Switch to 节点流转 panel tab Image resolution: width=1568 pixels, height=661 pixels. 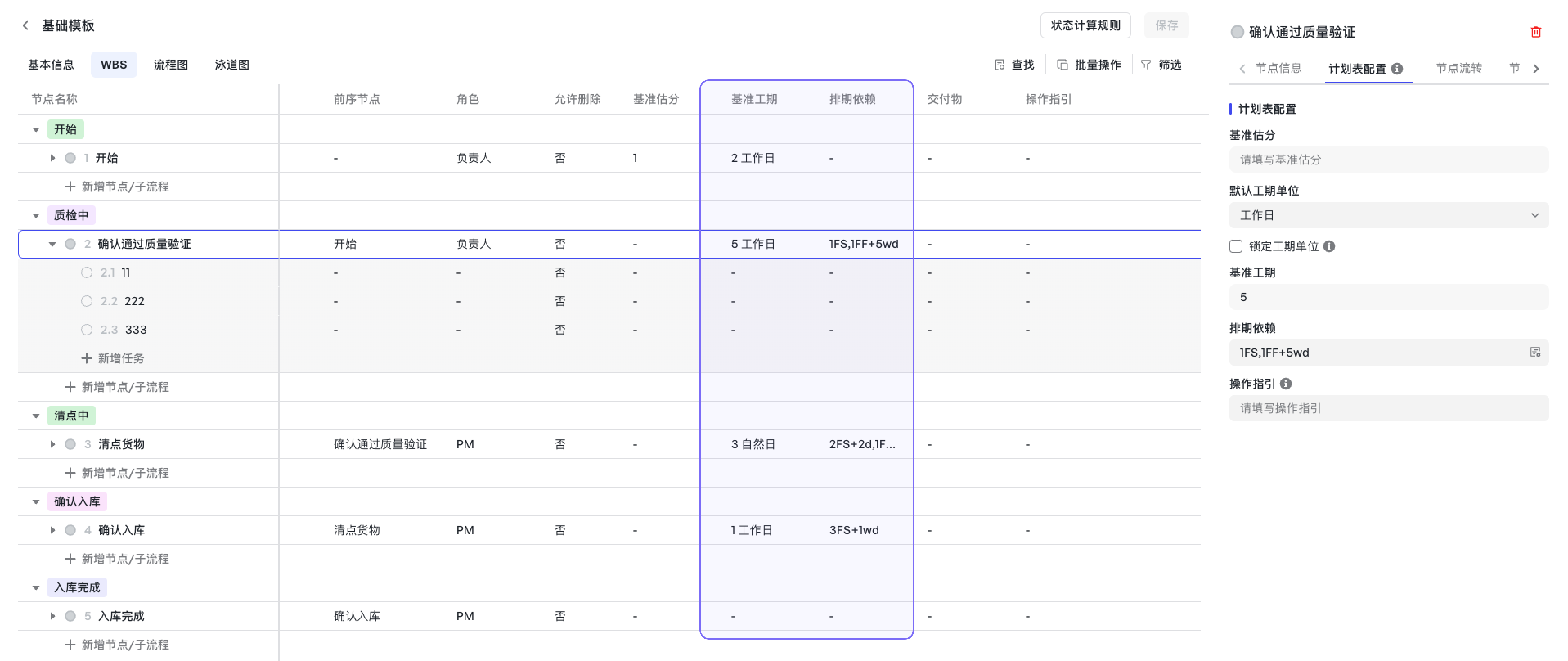(x=1458, y=68)
